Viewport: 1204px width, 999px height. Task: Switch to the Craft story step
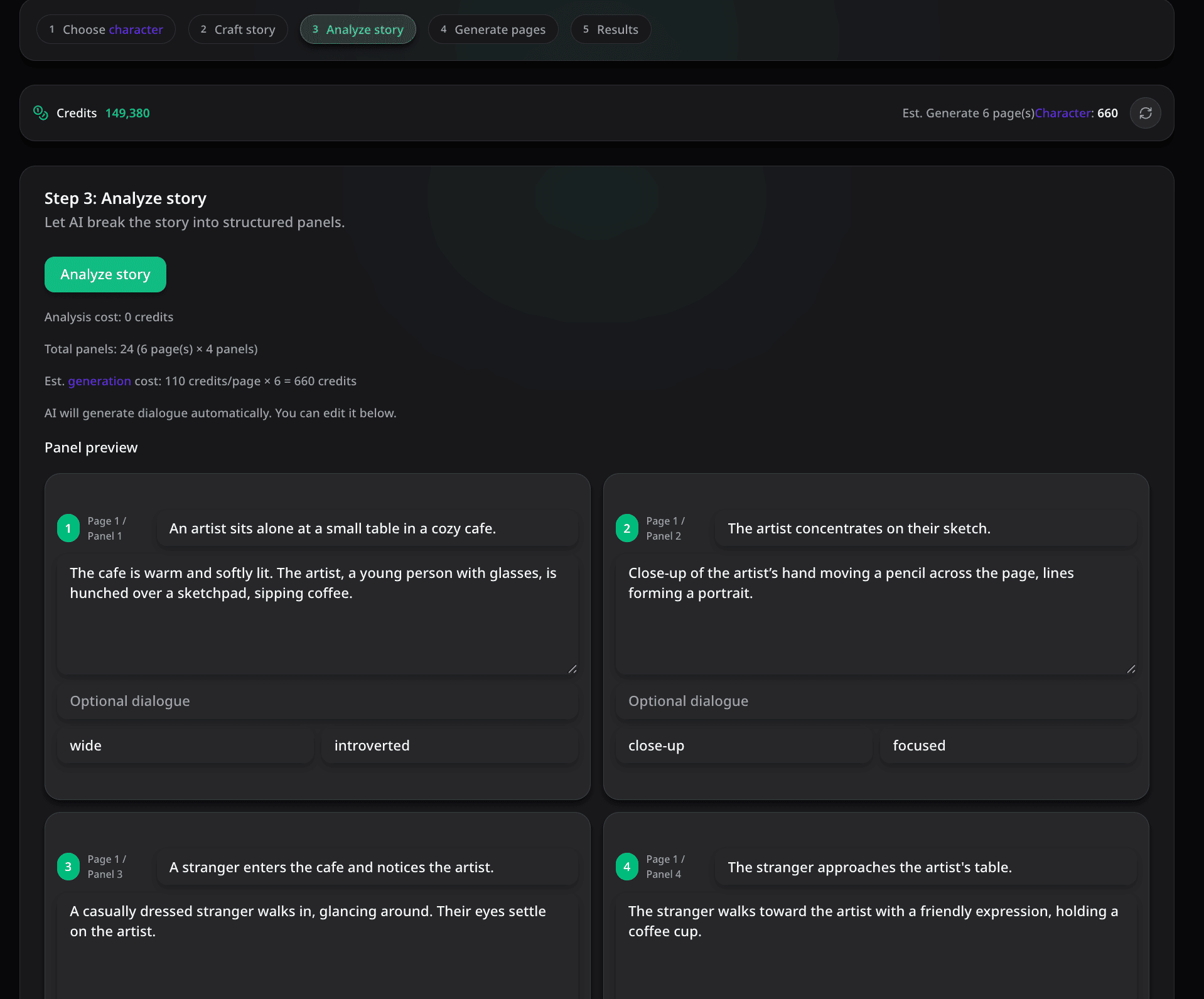tap(238, 29)
